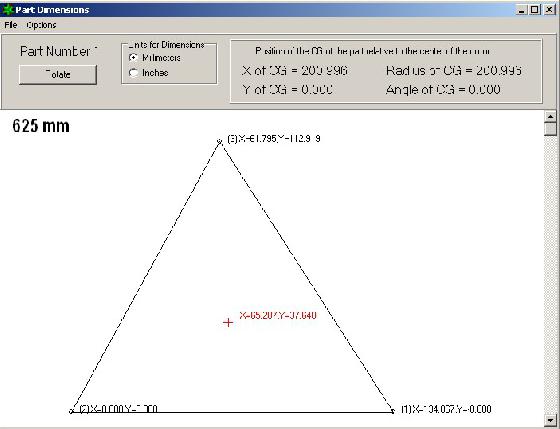Click the 'Radius of CG' value text

(454, 70)
